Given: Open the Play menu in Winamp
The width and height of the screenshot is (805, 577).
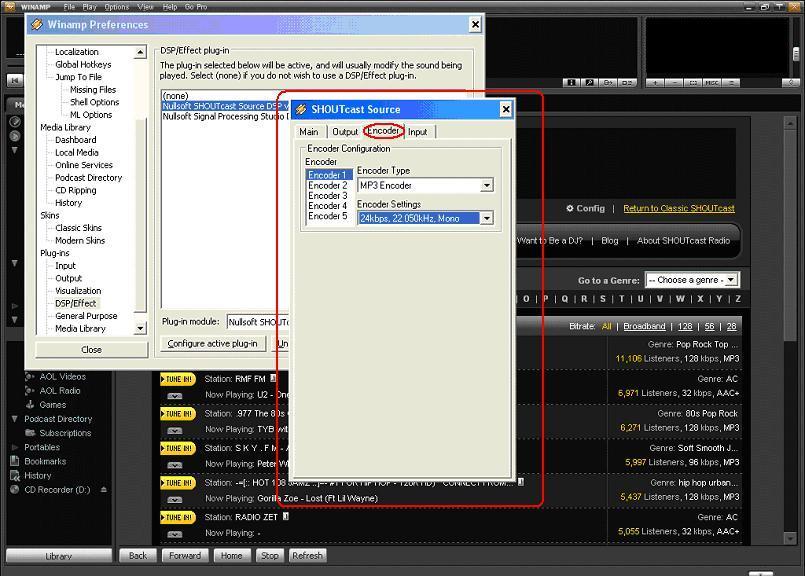Looking at the screenshot, I should point(90,7).
